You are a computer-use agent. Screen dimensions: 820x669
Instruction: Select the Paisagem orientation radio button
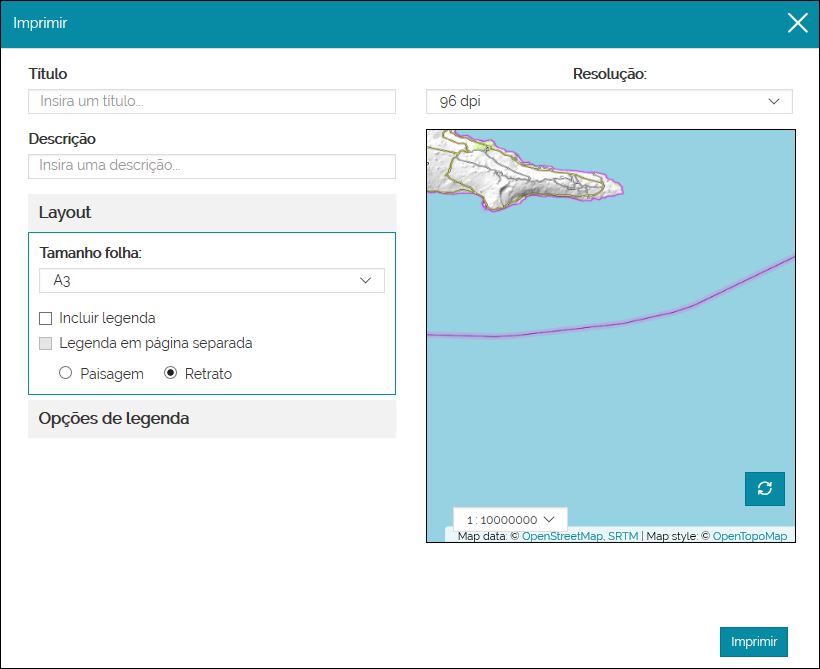(x=65, y=372)
